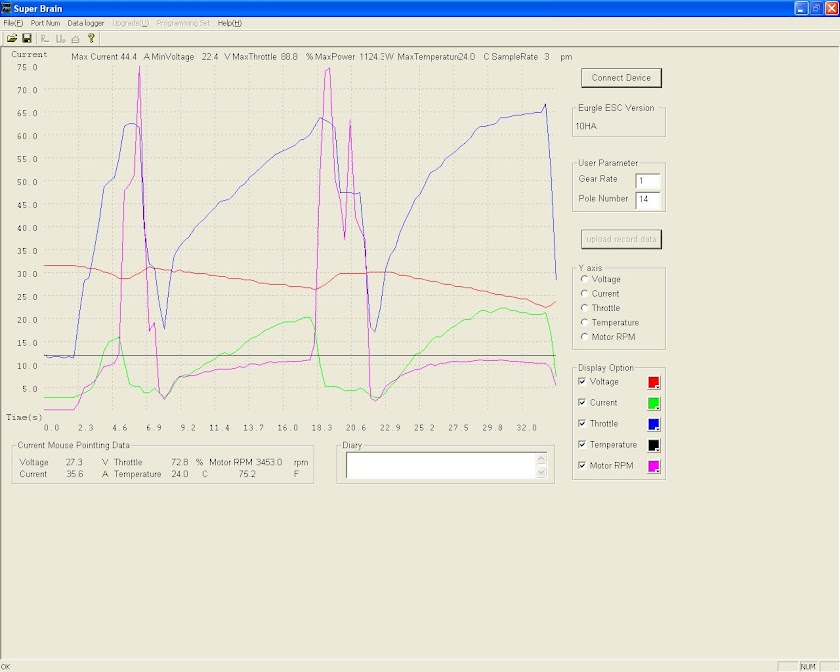Uncheck the Motor RPM display option
This screenshot has height=672, width=840.
coord(582,465)
